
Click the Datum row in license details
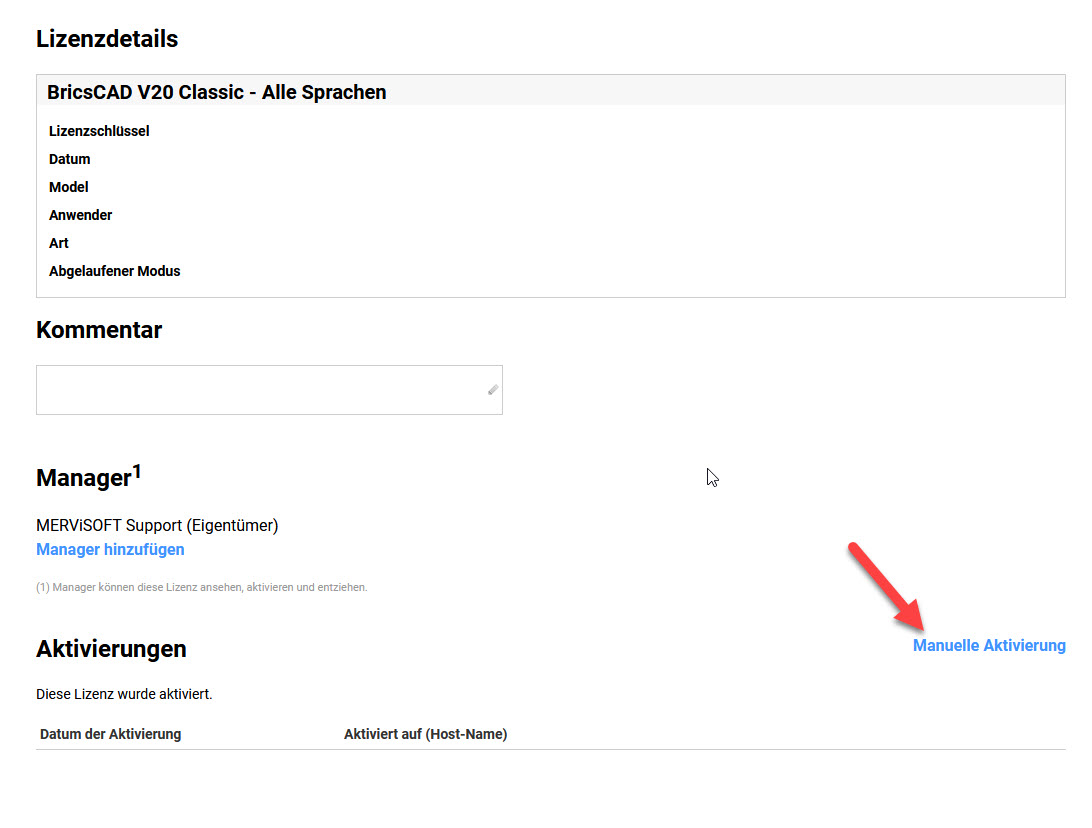point(70,159)
